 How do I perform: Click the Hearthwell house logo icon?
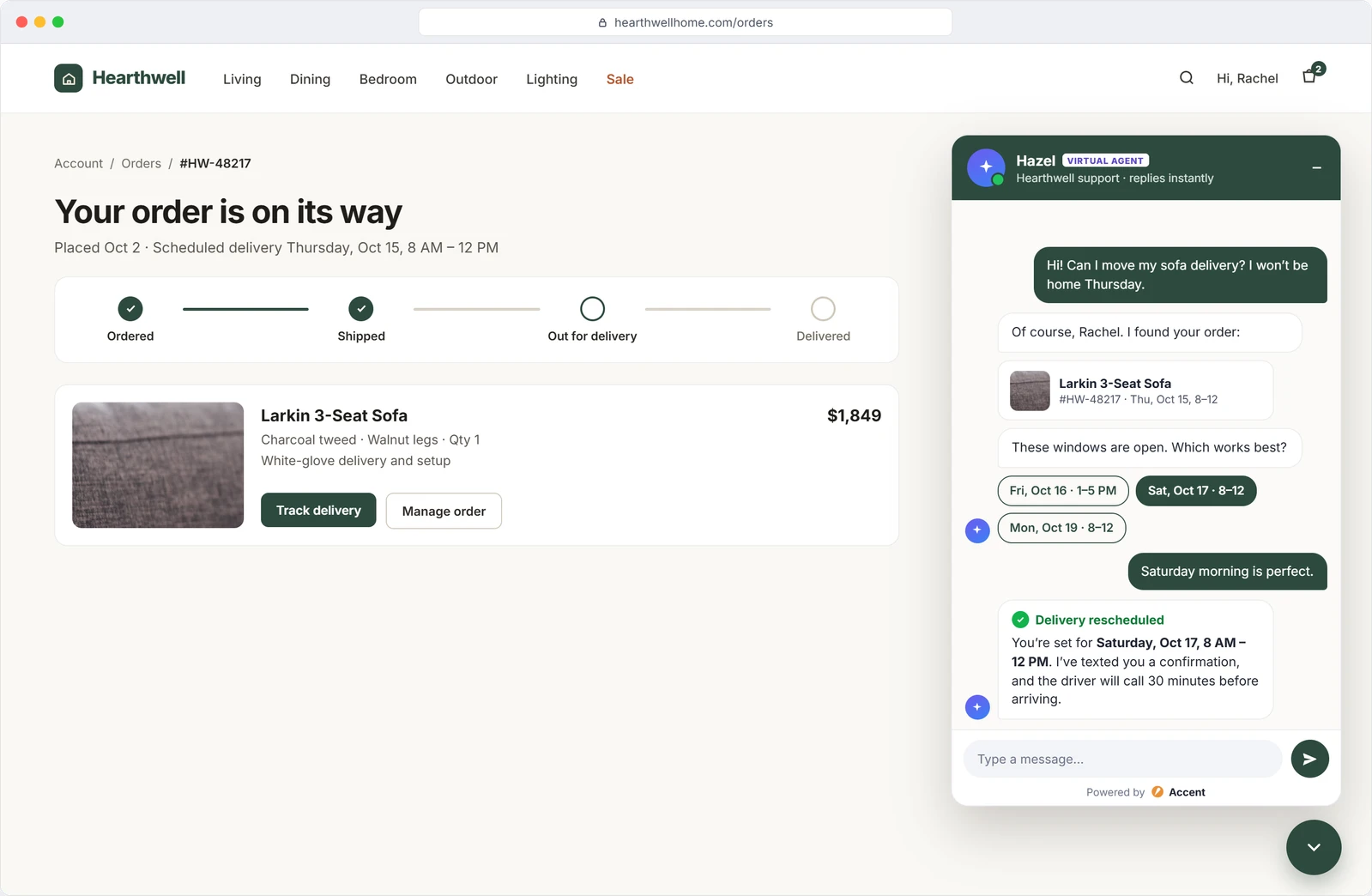(69, 78)
